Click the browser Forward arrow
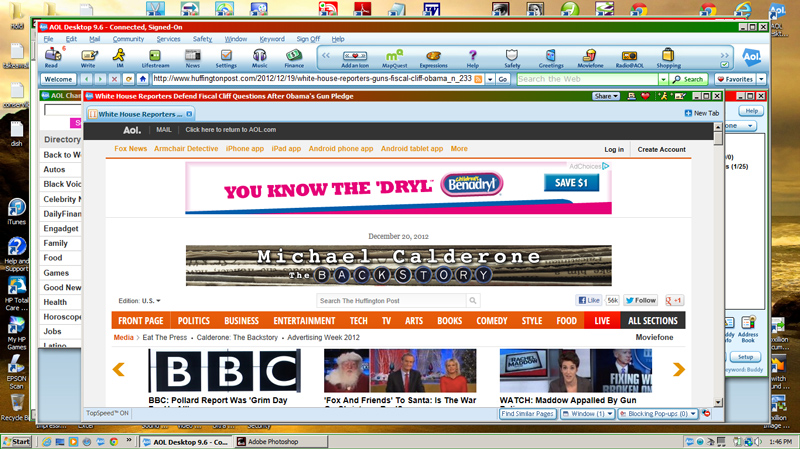Viewport: 800px width, 449px height. [101, 79]
